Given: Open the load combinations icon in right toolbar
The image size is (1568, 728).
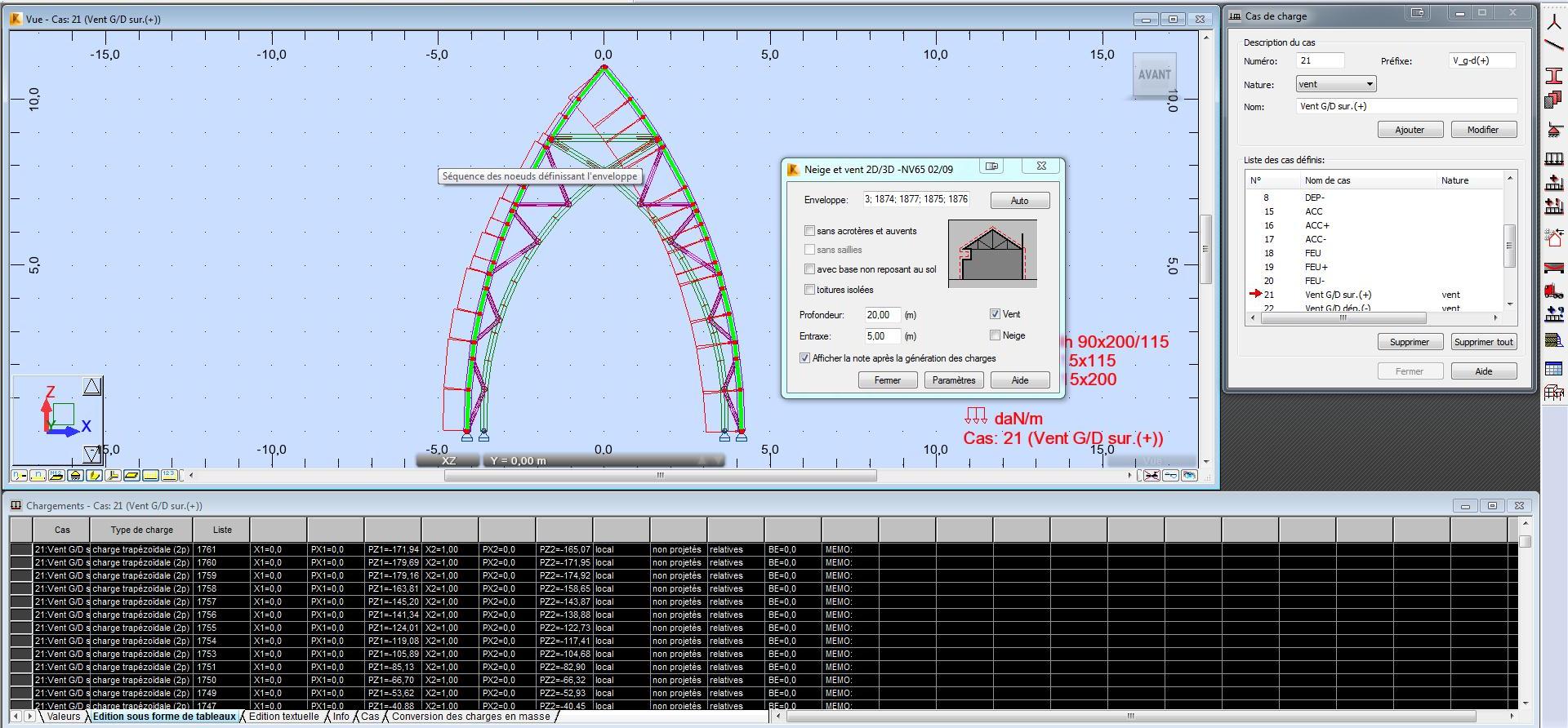Looking at the screenshot, I should (1554, 206).
